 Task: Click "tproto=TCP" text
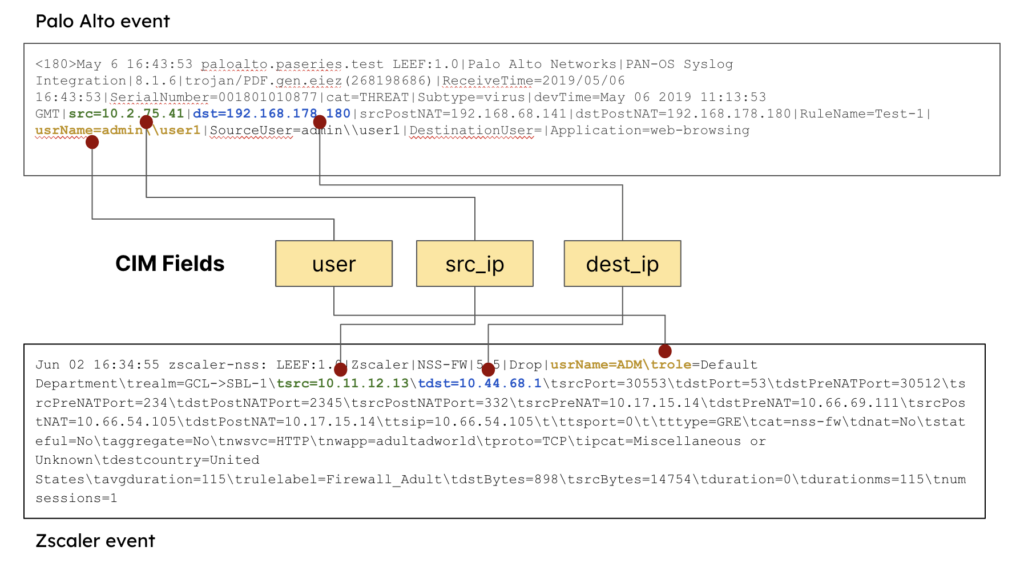pos(526,441)
